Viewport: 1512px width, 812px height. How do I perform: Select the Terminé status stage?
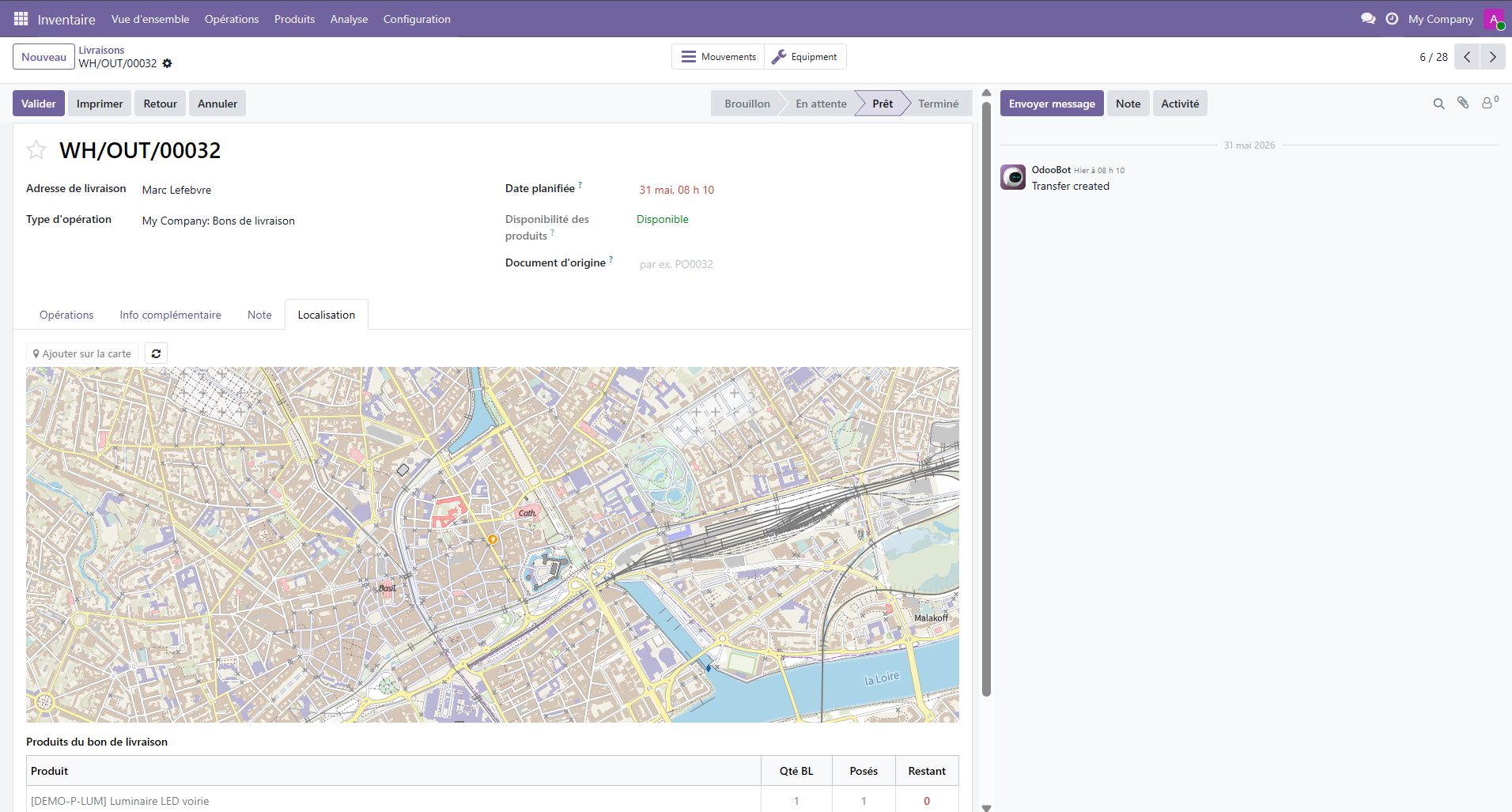point(938,104)
